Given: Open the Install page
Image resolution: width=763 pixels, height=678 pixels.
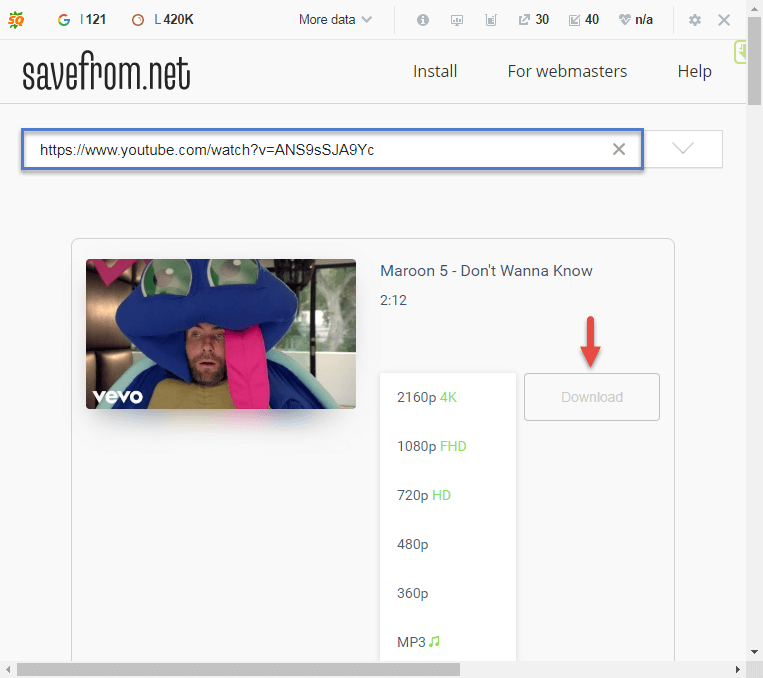Looking at the screenshot, I should [x=435, y=71].
